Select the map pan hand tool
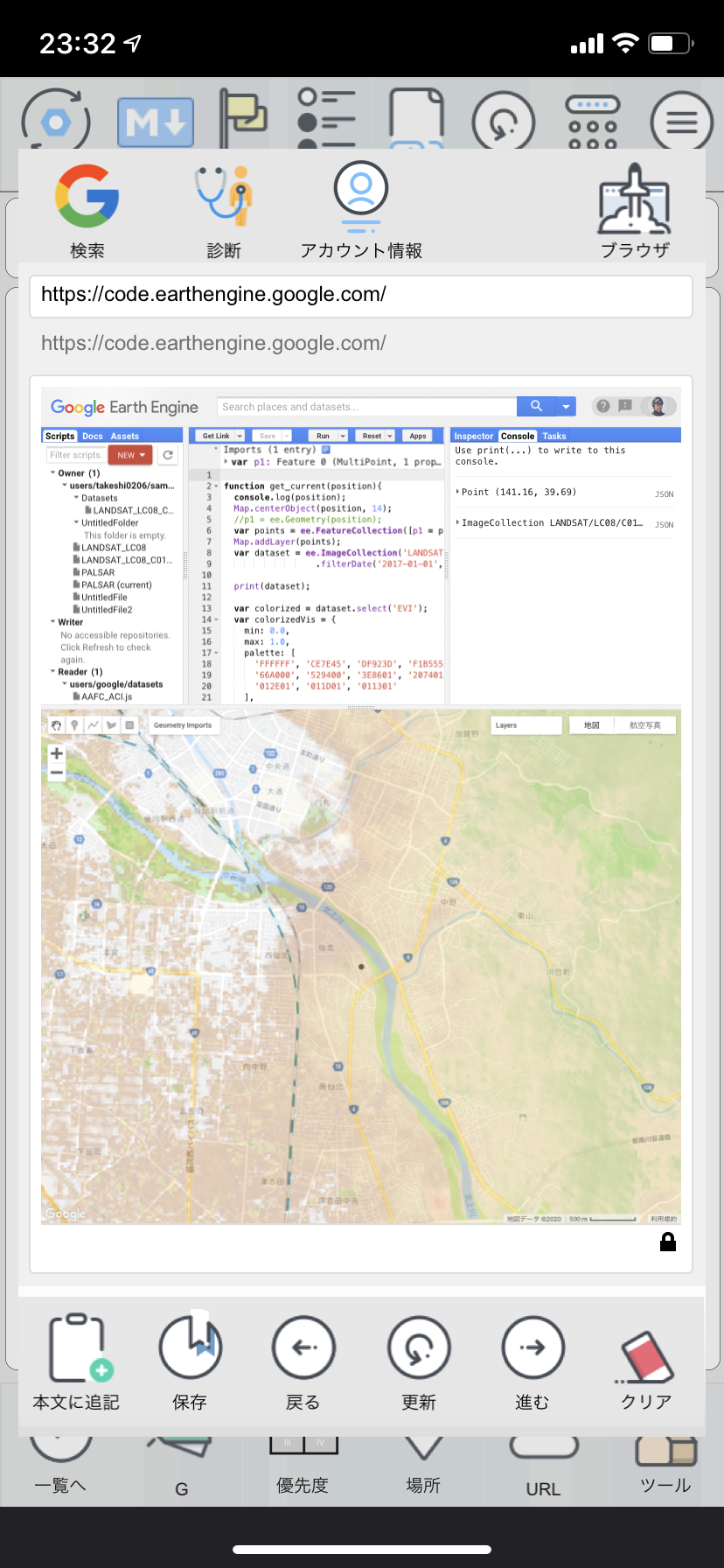 (57, 724)
